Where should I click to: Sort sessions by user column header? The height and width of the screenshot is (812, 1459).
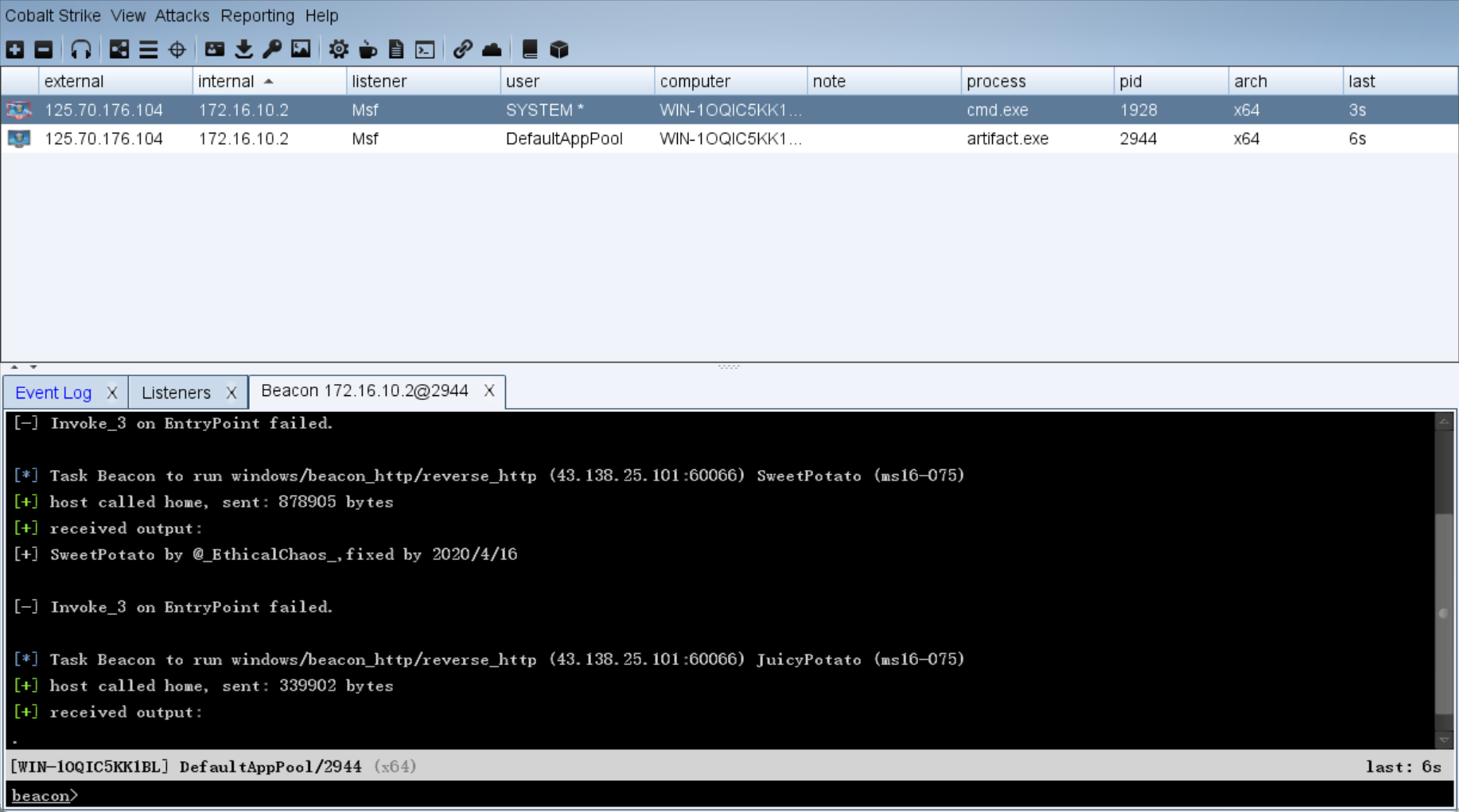[577, 81]
